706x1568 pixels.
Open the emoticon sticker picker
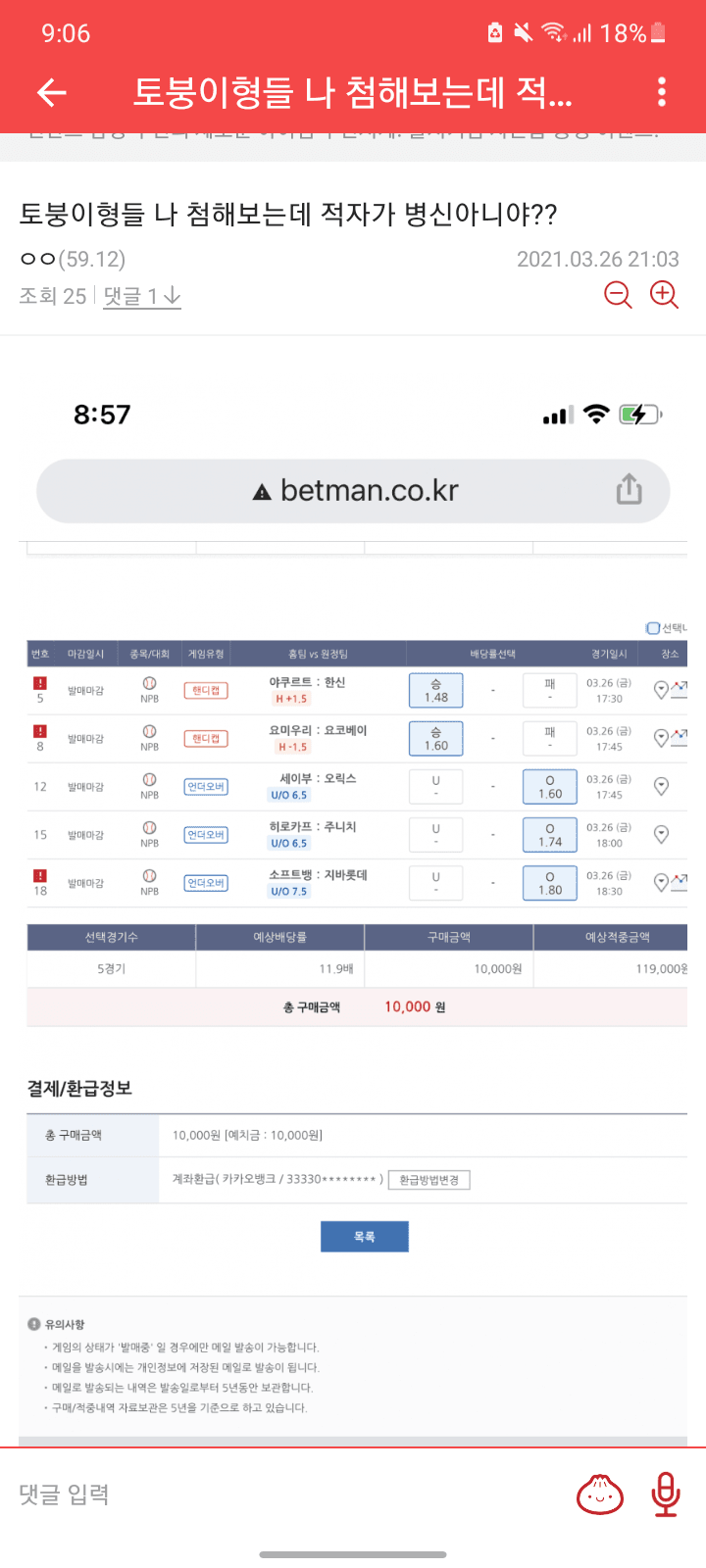599,1494
